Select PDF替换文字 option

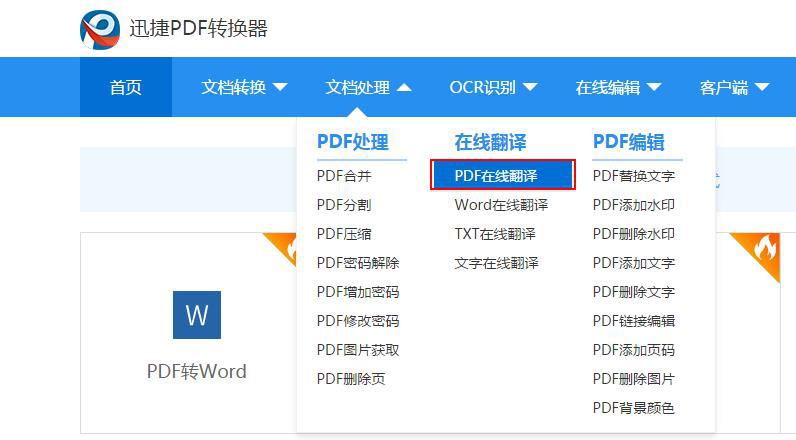click(634, 176)
